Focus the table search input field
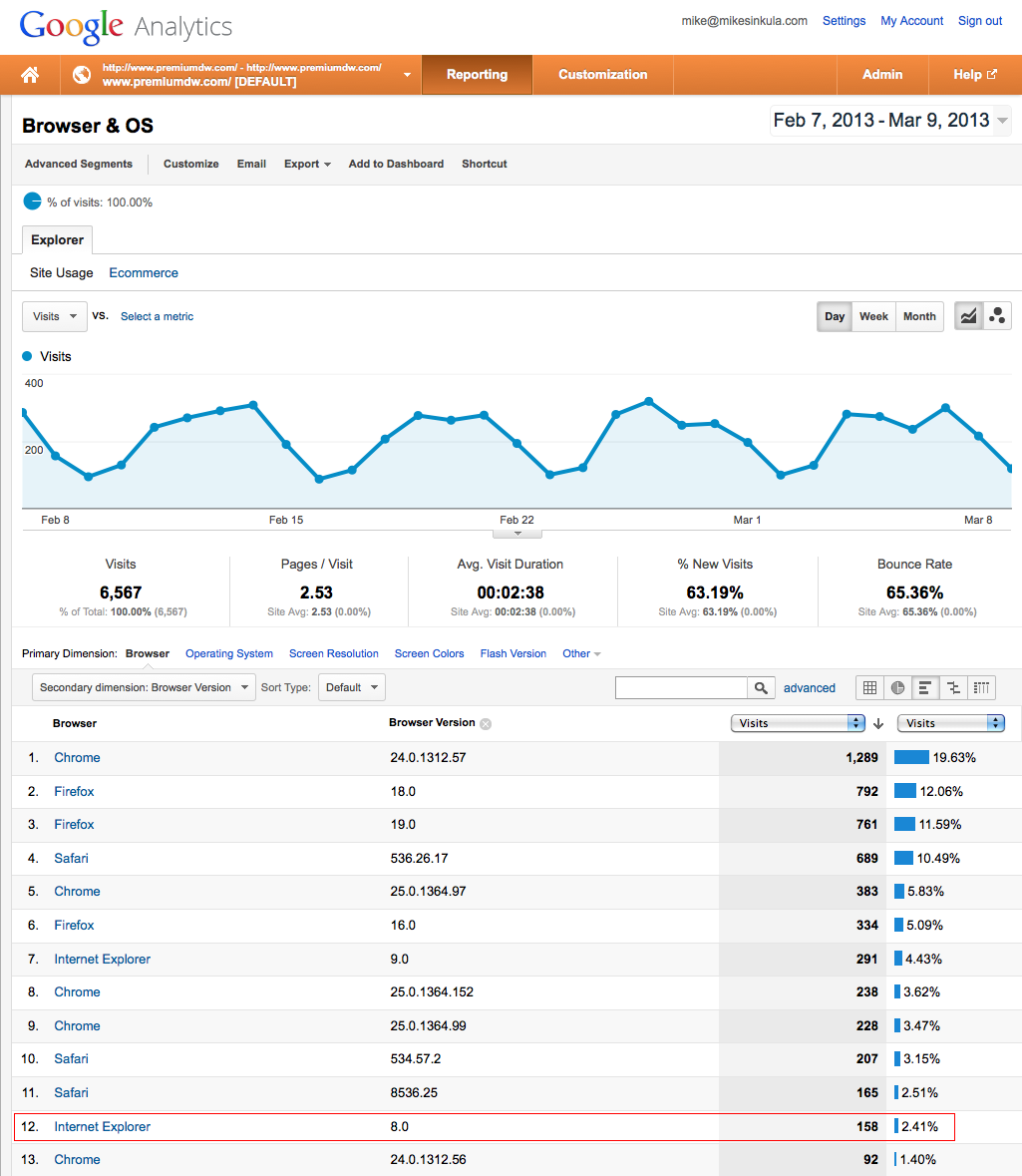This screenshot has height=1176, width=1022. pos(681,688)
